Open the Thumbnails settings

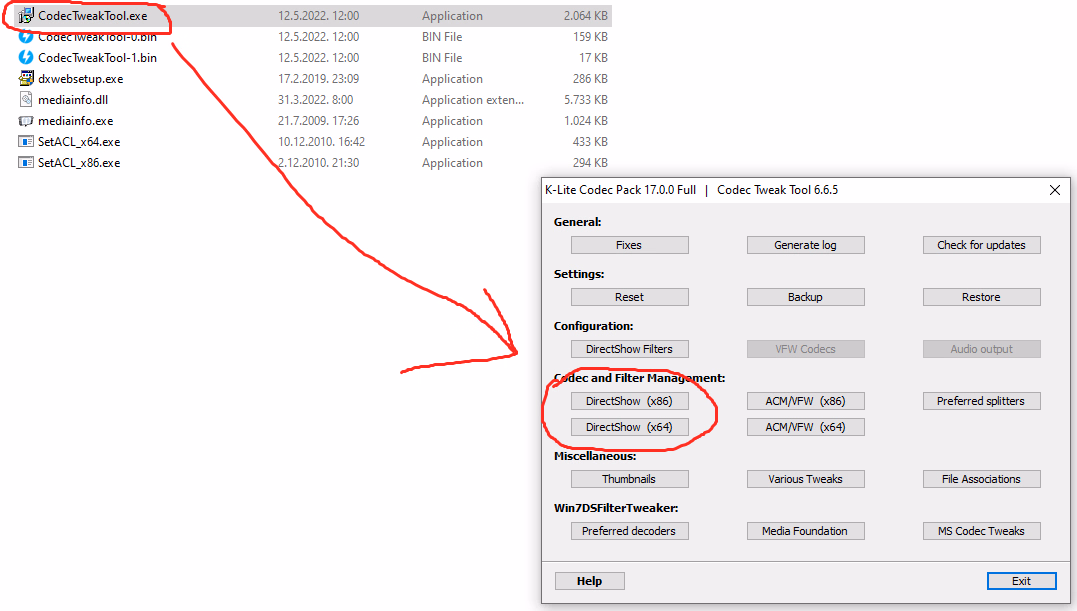[629, 479]
